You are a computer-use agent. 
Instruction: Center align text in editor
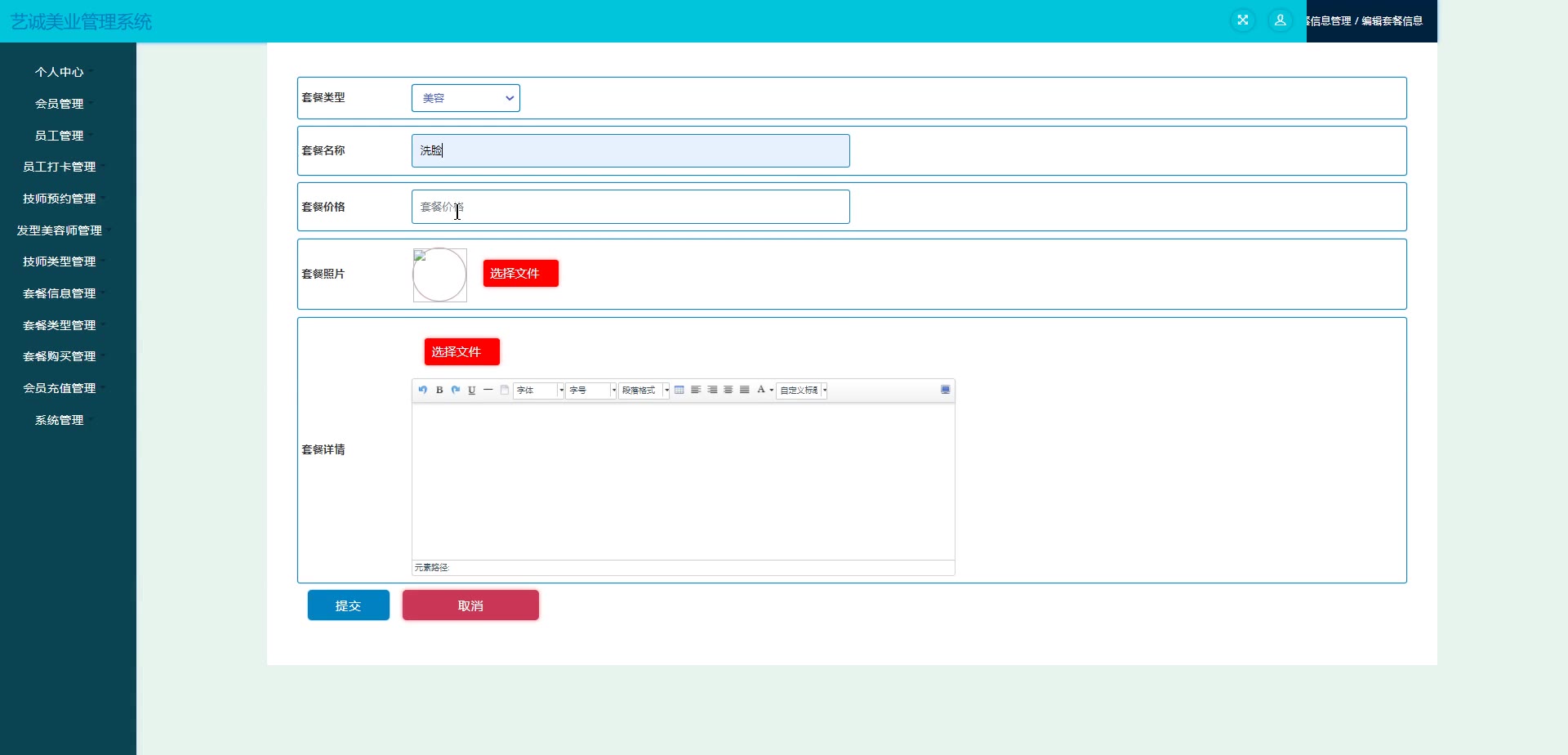tap(728, 390)
